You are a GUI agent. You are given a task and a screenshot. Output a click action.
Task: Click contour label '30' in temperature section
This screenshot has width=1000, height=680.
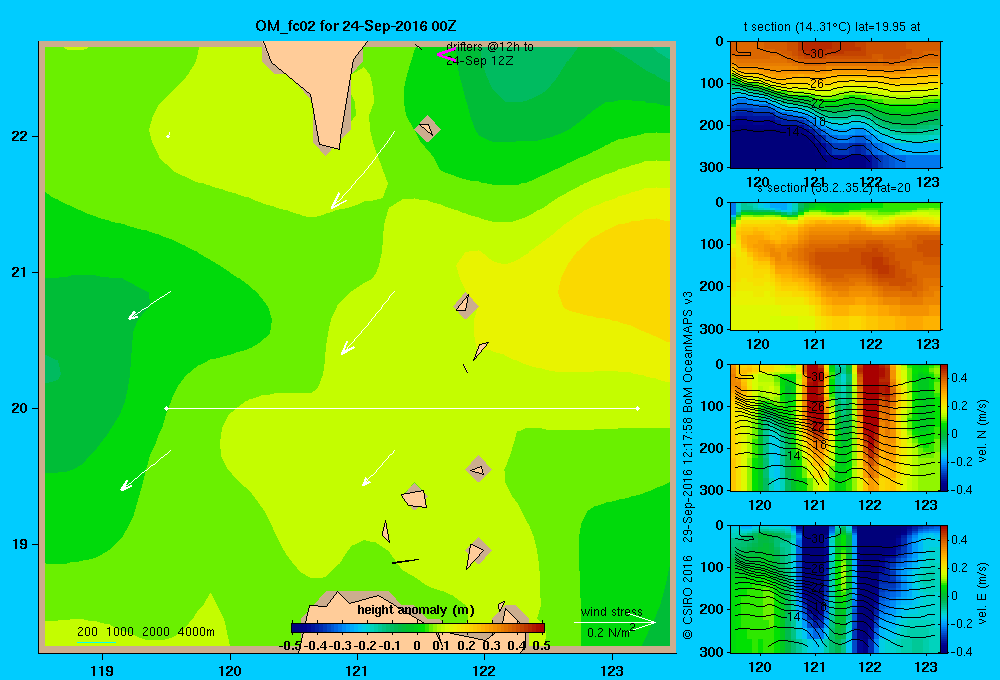pyautogui.click(x=817, y=54)
